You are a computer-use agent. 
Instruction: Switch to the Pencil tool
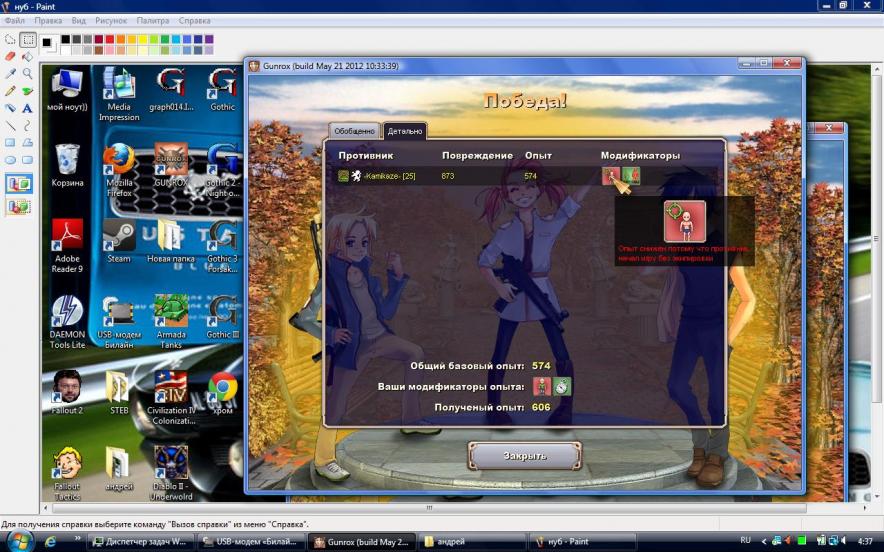pyautogui.click(x=10, y=91)
